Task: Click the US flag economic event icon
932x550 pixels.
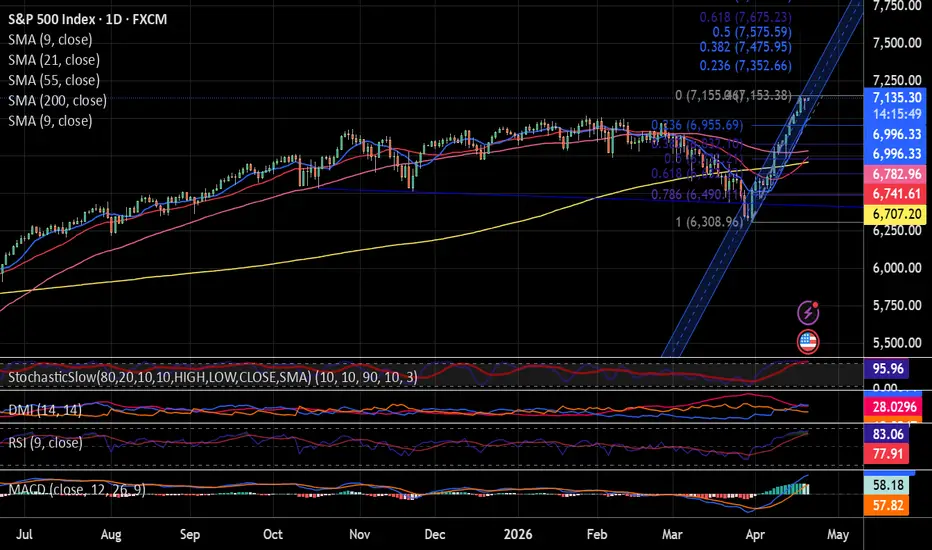Action: click(x=808, y=342)
